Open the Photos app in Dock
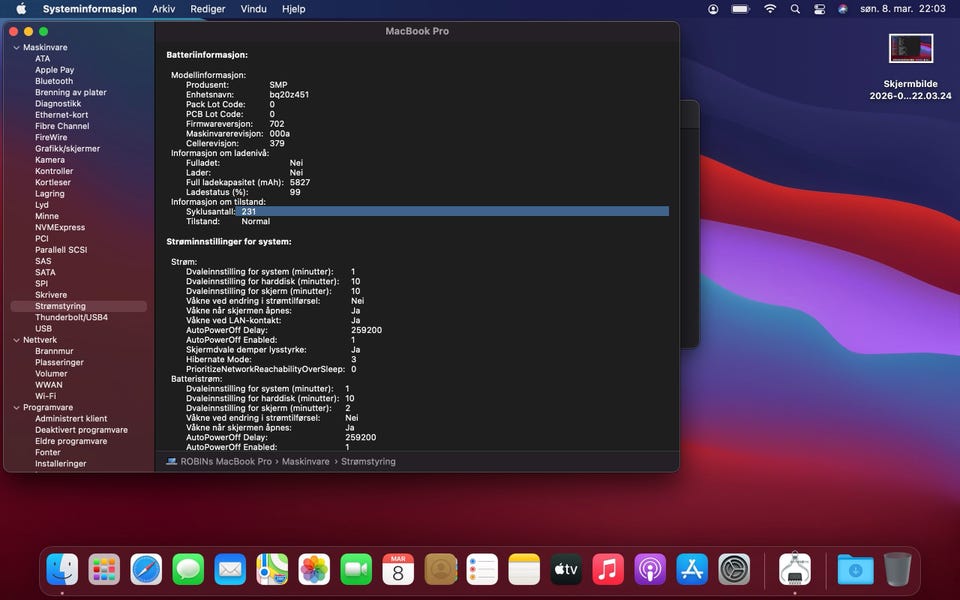This screenshot has height=600, width=960. pos(314,569)
